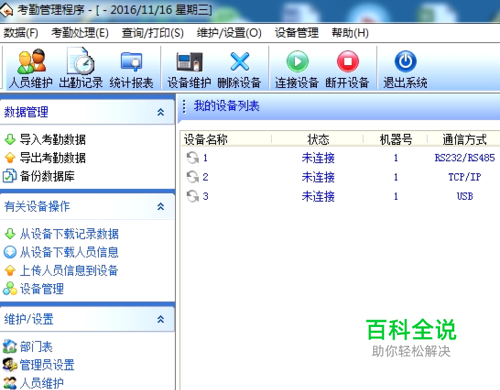
Task: Click the 管理员设置 icon
Action: point(10,365)
